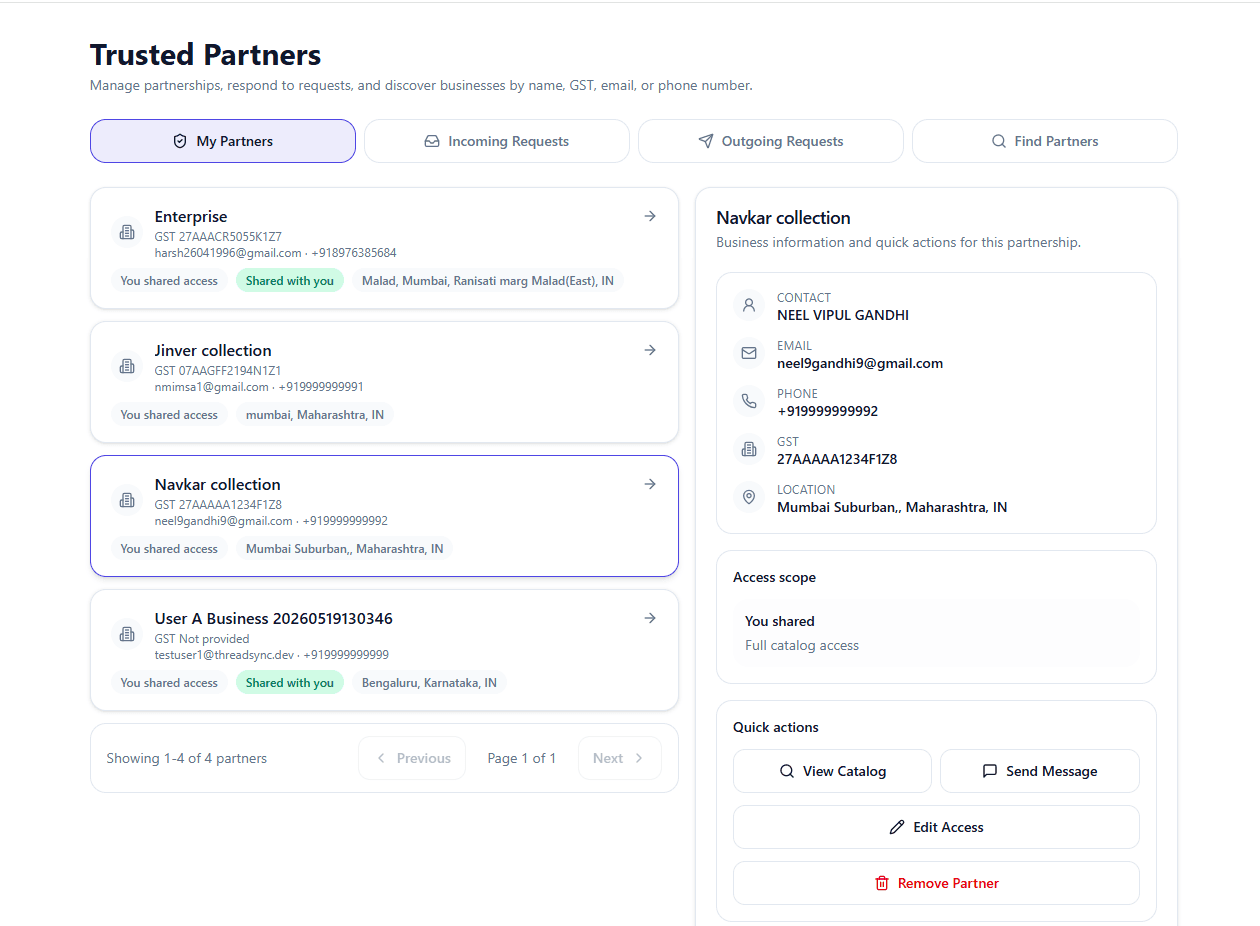Click the building icon on Jinver collection card
This screenshot has height=926, width=1260.
coord(127,366)
